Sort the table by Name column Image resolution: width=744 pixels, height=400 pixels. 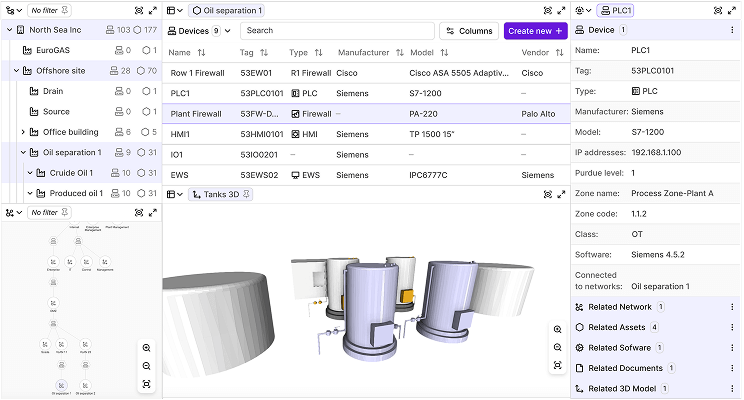[203, 52]
